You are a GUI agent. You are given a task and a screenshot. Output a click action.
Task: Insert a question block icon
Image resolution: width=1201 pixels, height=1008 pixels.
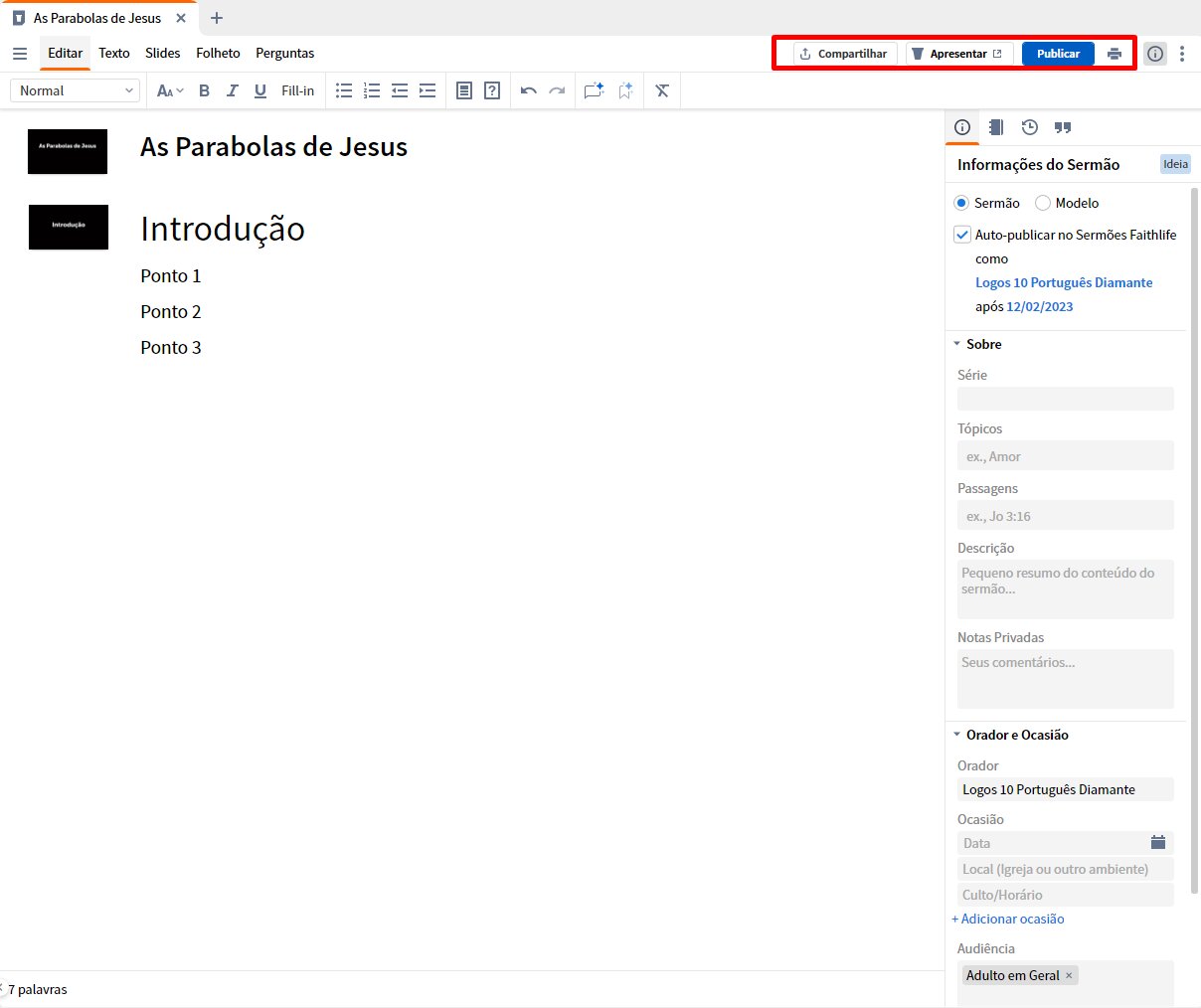[x=492, y=90]
